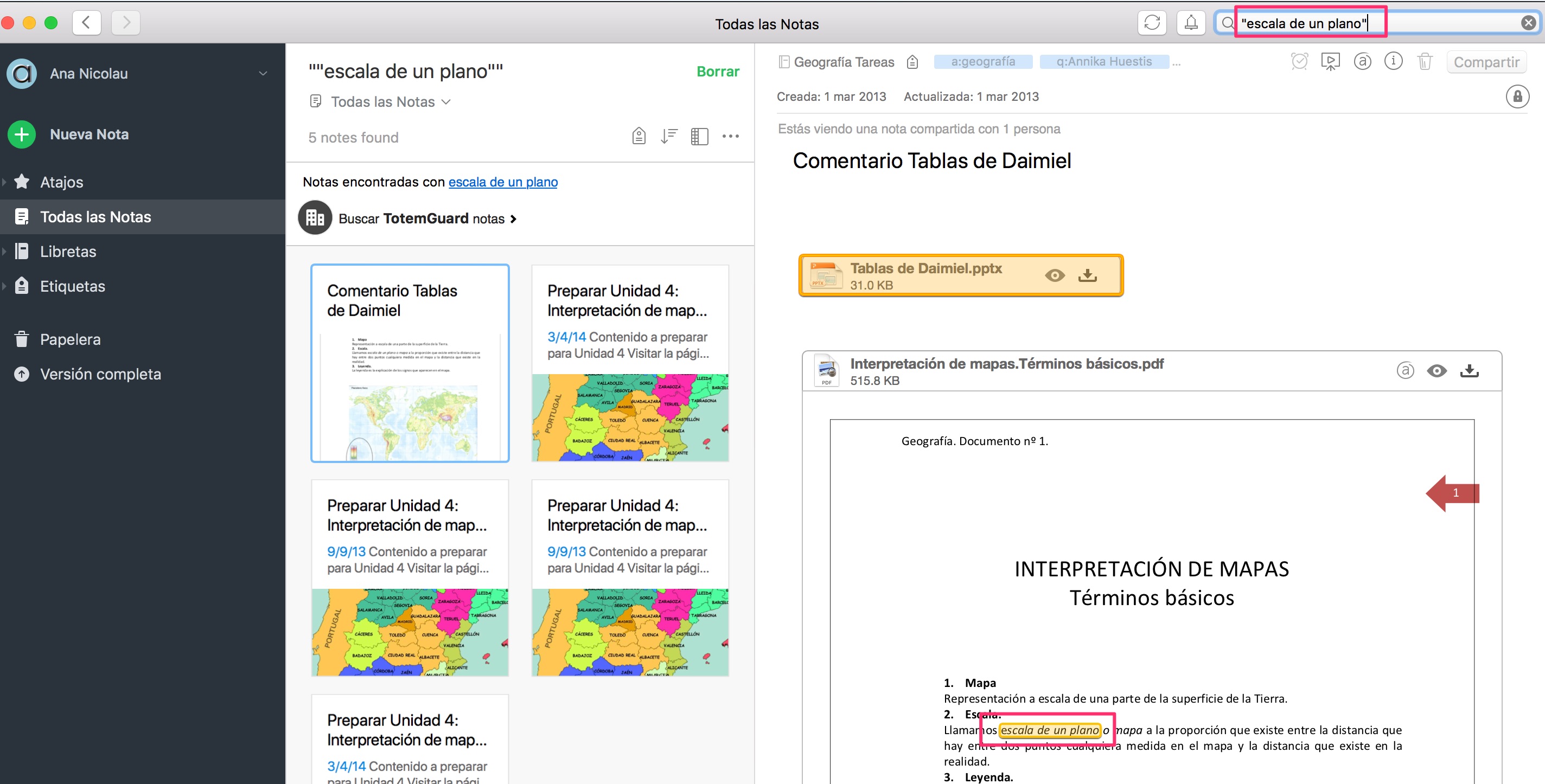Download Tablas de Daimiel.pptx
The image size is (1545, 784).
point(1087,275)
